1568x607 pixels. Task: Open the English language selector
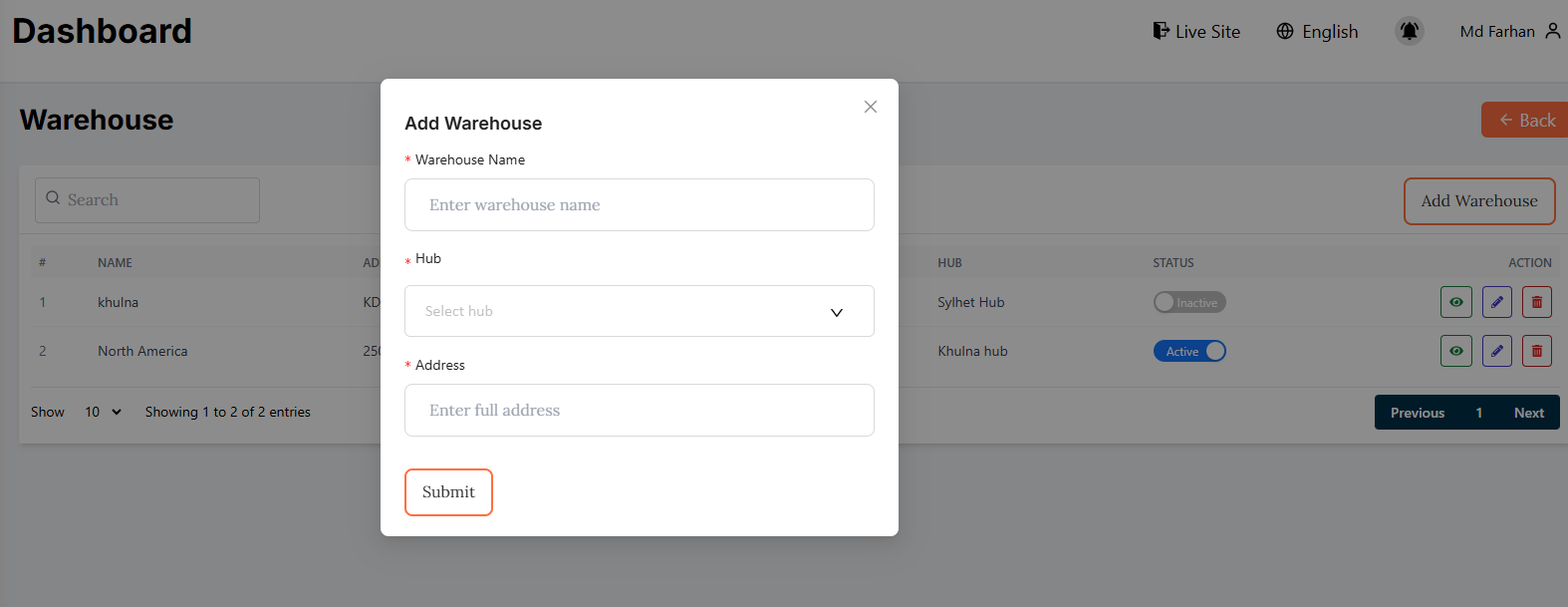(x=1317, y=32)
